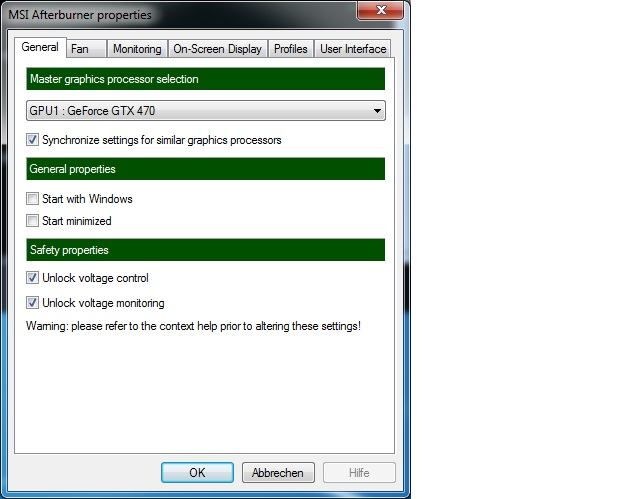The image size is (640, 499).
Task: Click the warning text about context help
Action: (193, 326)
